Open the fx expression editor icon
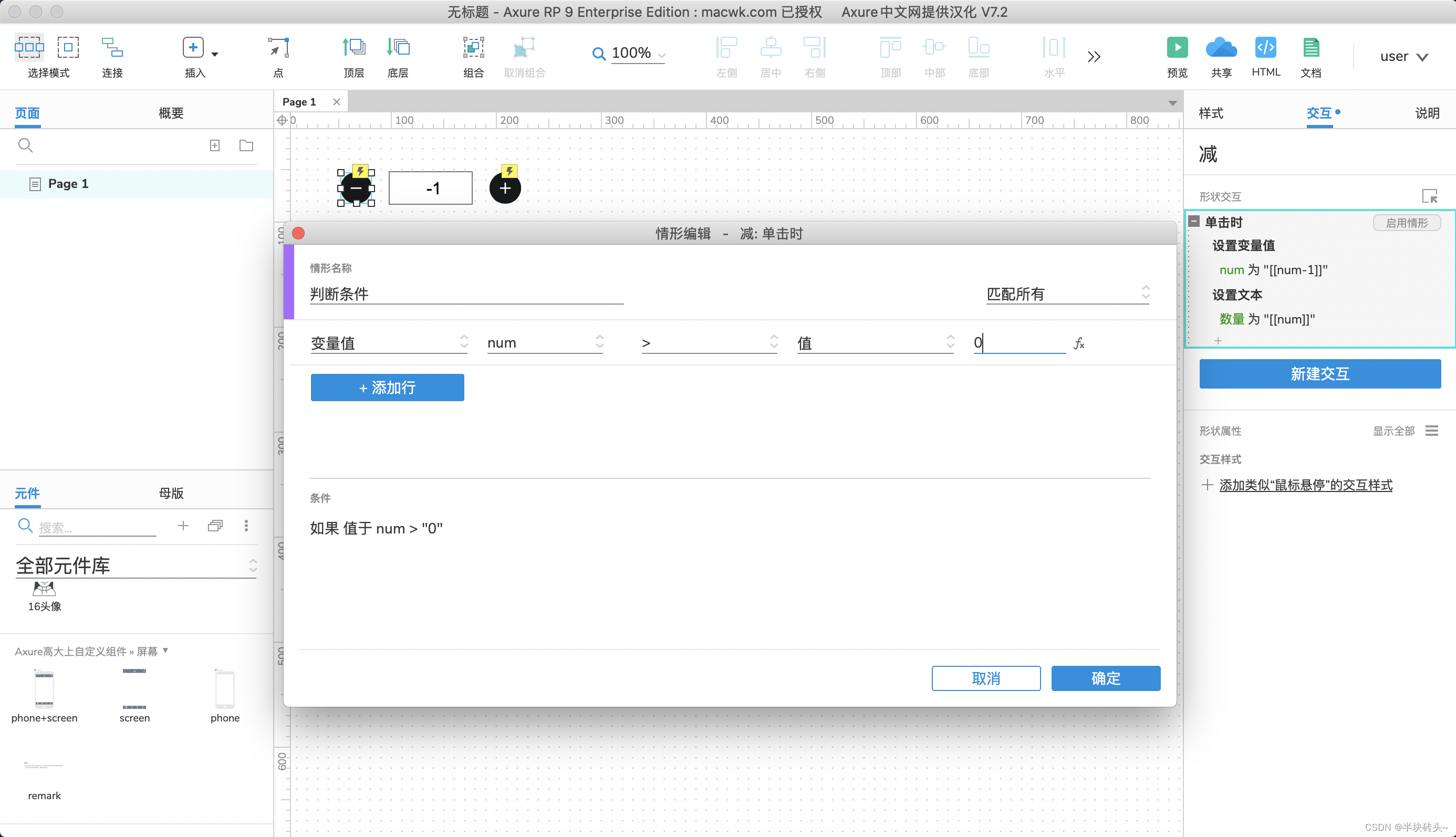Viewport: 1456px width, 837px height. point(1079,343)
